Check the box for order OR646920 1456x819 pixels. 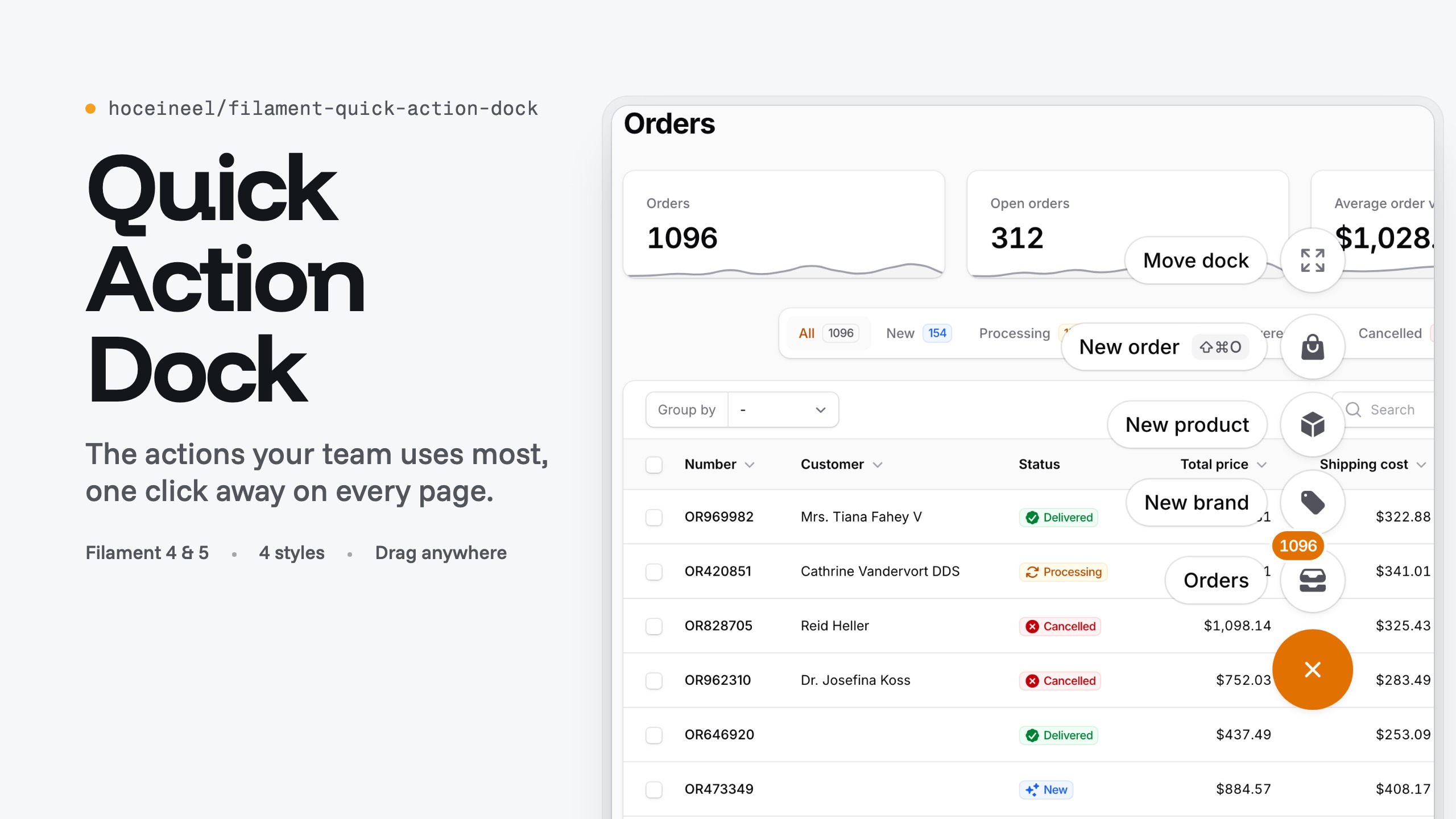click(654, 735)
